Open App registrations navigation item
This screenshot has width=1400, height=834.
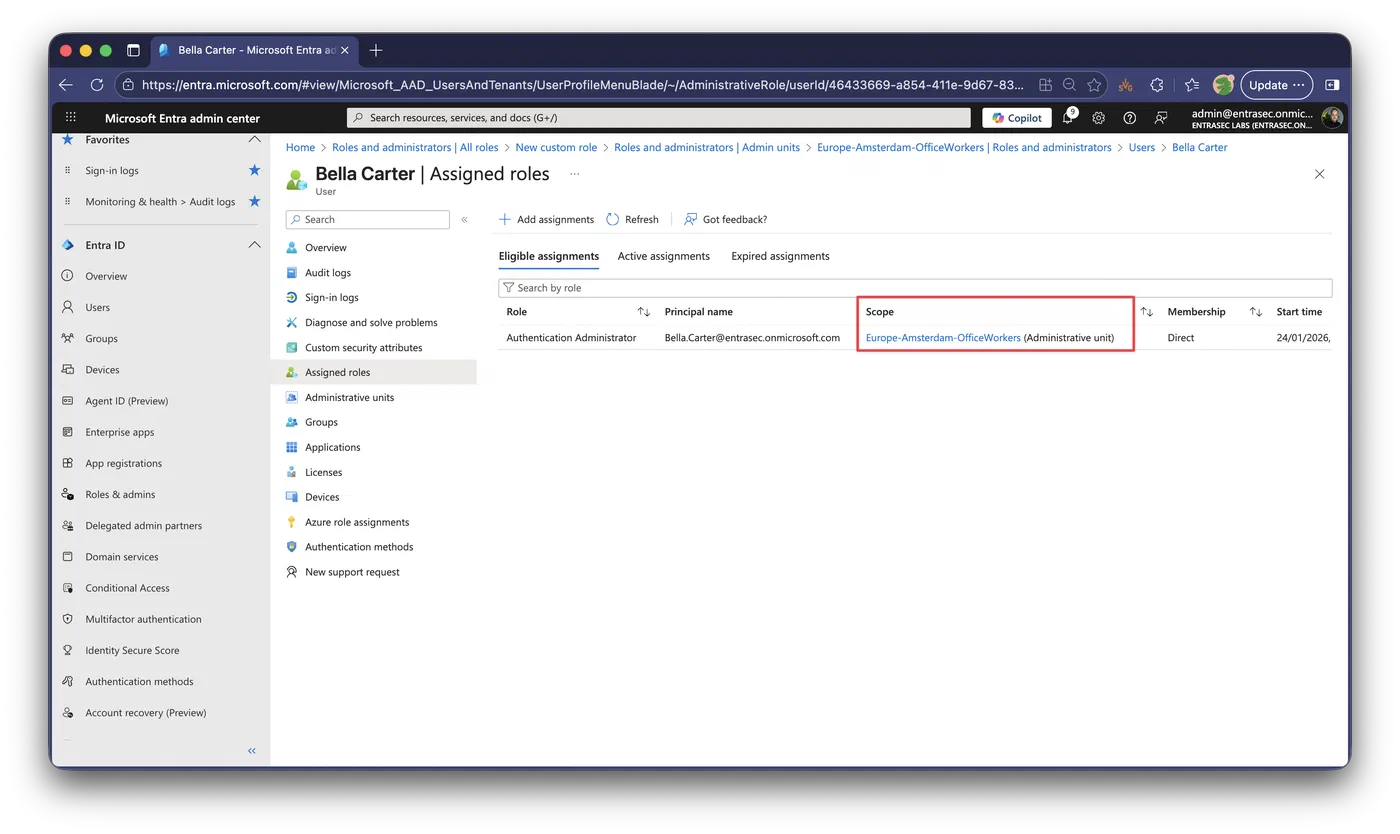[x=123, y=463]
